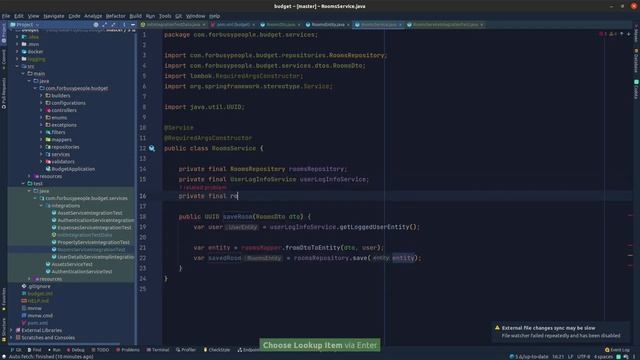Select the mappers package
Viewport: 640px width, 360px height.
61,140
